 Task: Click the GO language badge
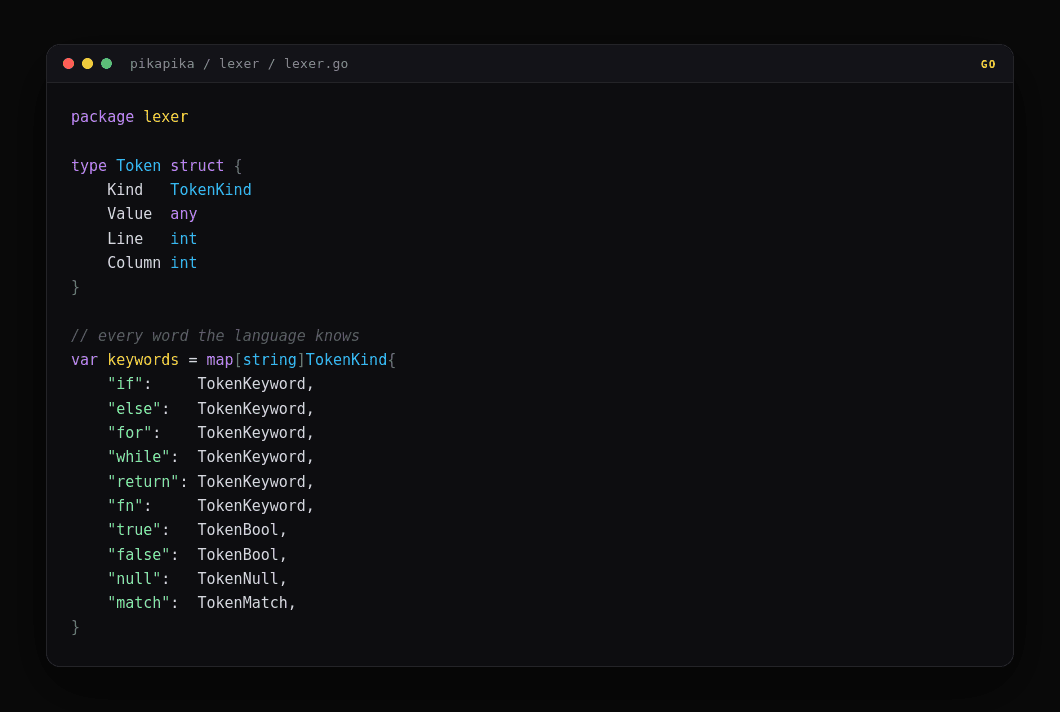[x=988, y=64]
